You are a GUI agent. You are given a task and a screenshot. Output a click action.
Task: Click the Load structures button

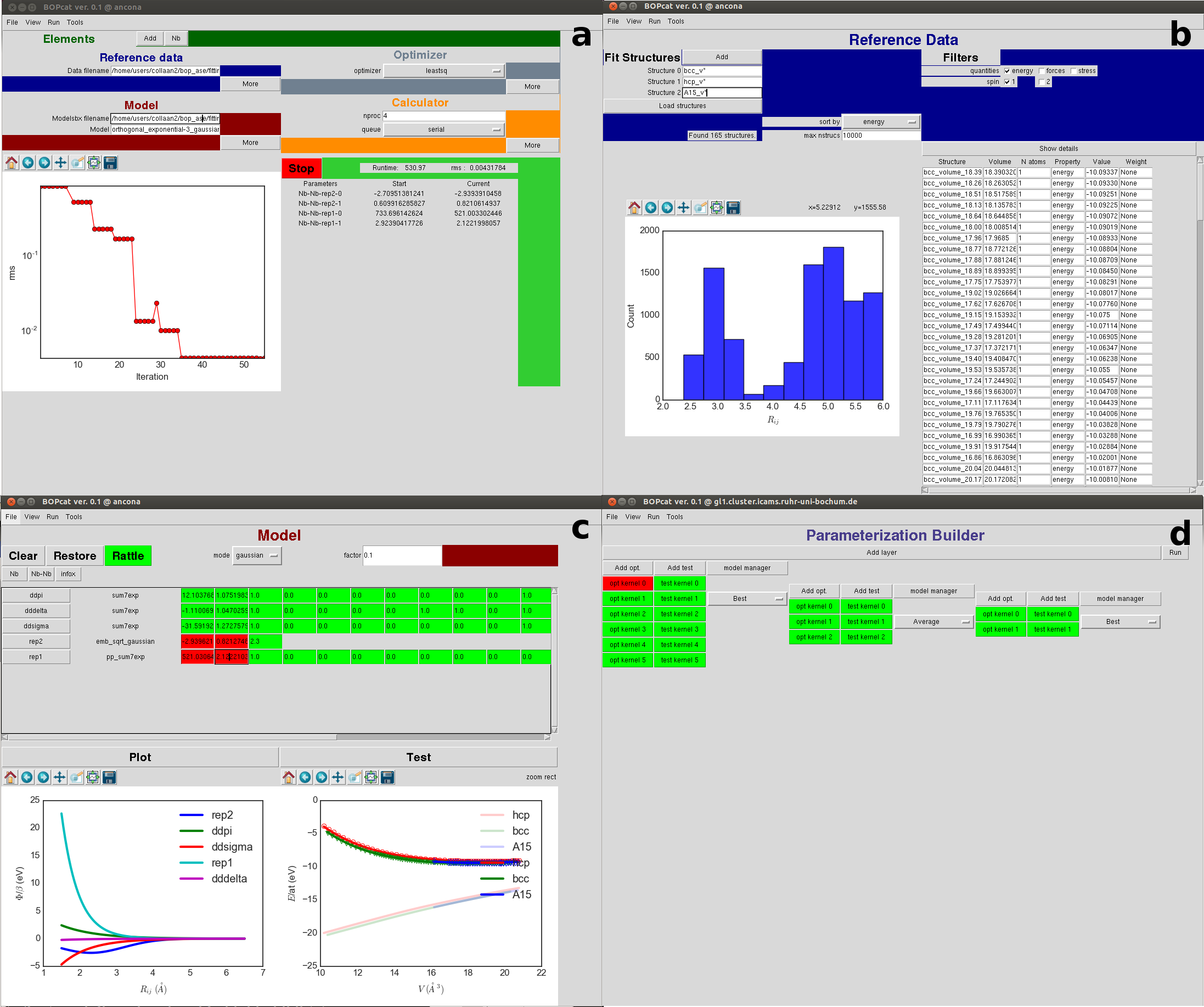pyautogui.click(x=682, y=106)
